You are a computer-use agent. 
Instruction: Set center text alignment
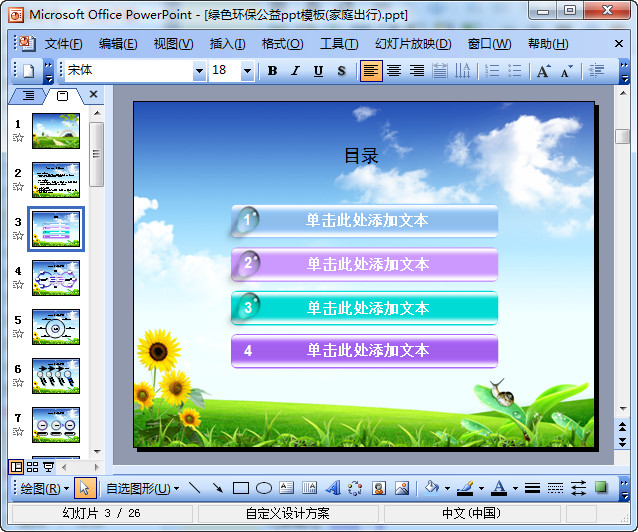[394, 71]
